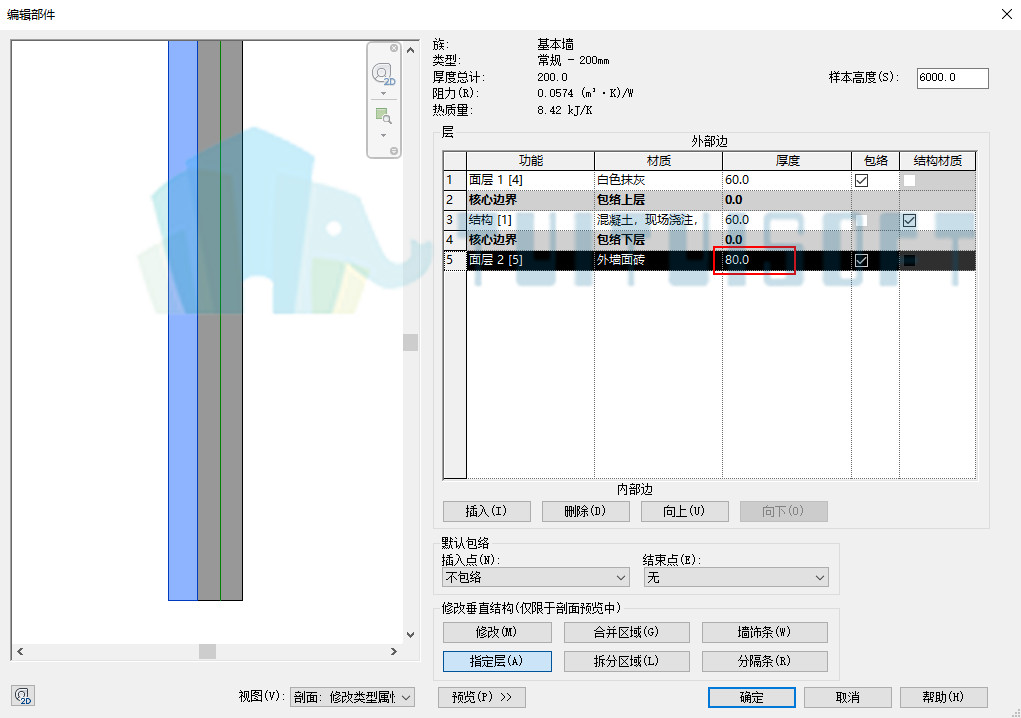This screenshot has height=718, width=1021.
Task: Click the 混凝土，现场浇注 material cell
Action: 658,220
